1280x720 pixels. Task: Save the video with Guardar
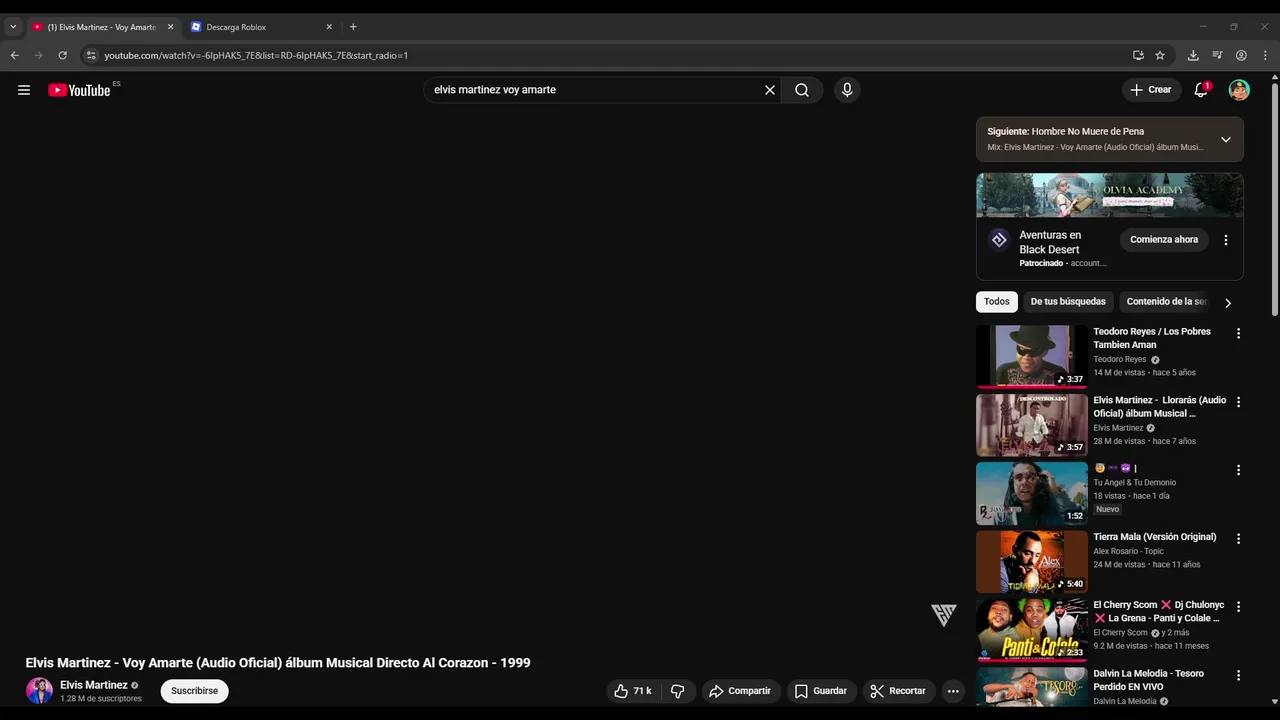point(821,691)
